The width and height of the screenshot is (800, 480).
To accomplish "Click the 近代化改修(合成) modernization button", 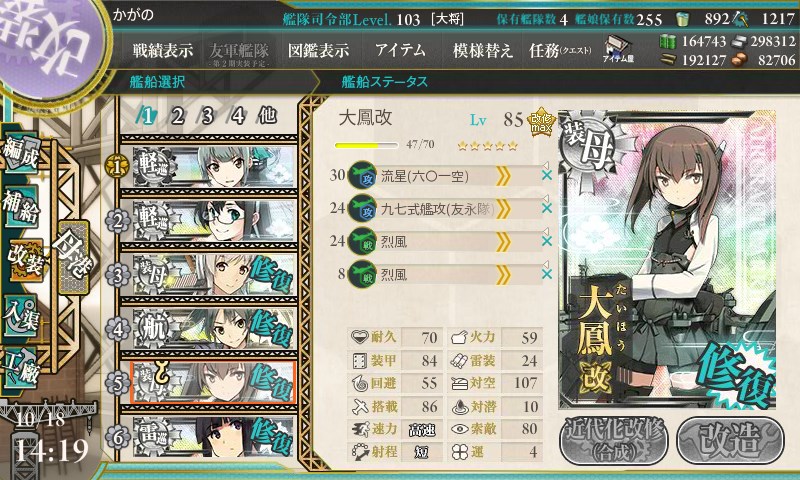I will (614, 440).
